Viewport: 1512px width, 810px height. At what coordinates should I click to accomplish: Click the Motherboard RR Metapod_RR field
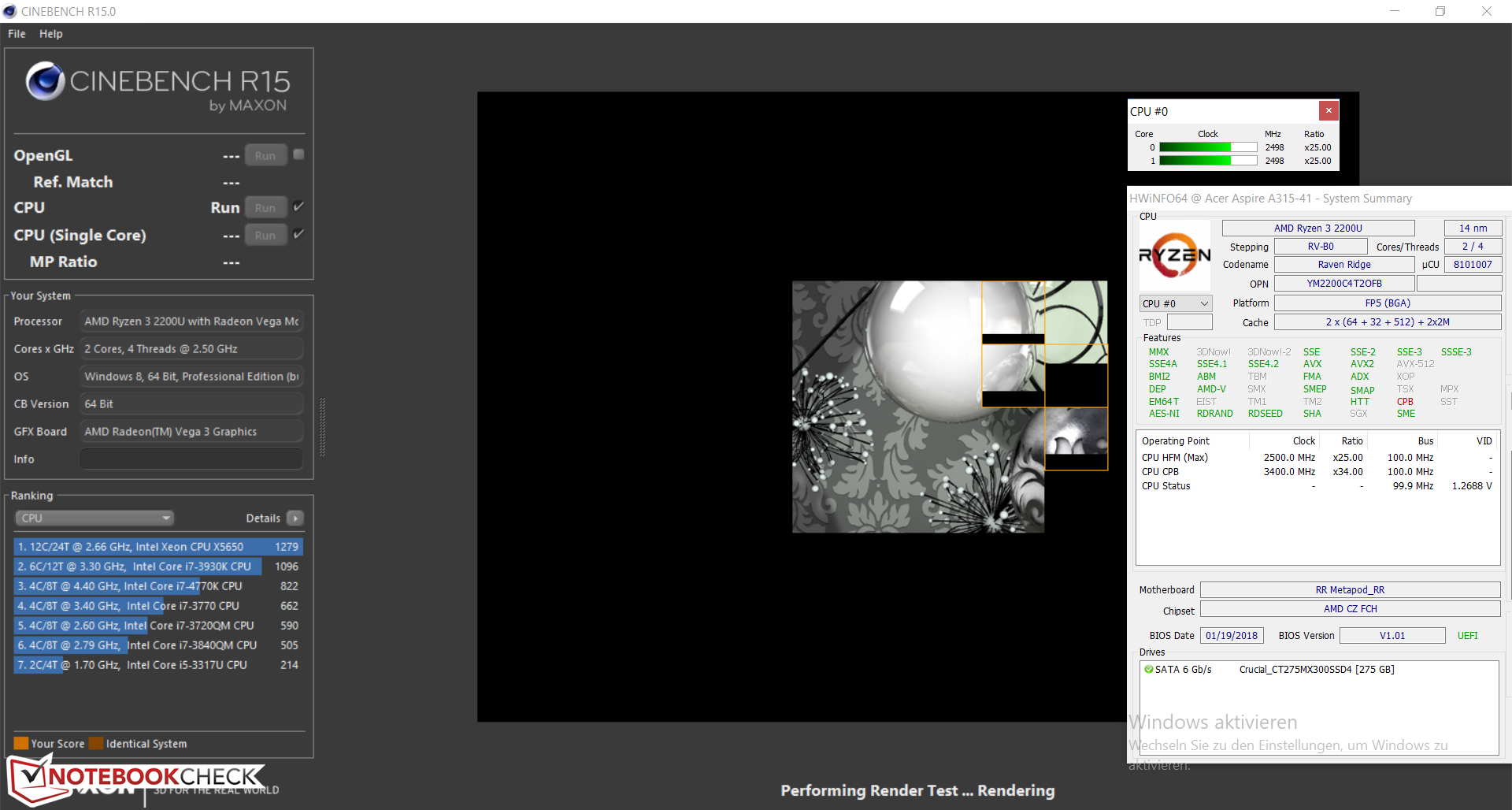[x=1350, y=589]
